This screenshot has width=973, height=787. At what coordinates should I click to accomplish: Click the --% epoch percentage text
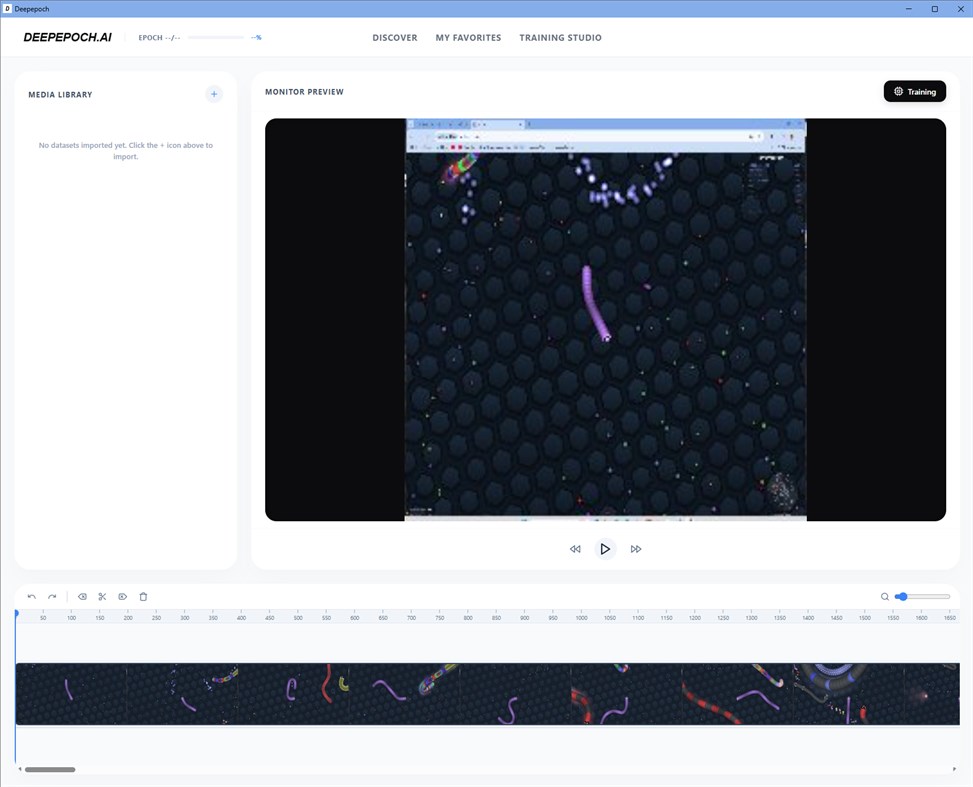(256, 38)
